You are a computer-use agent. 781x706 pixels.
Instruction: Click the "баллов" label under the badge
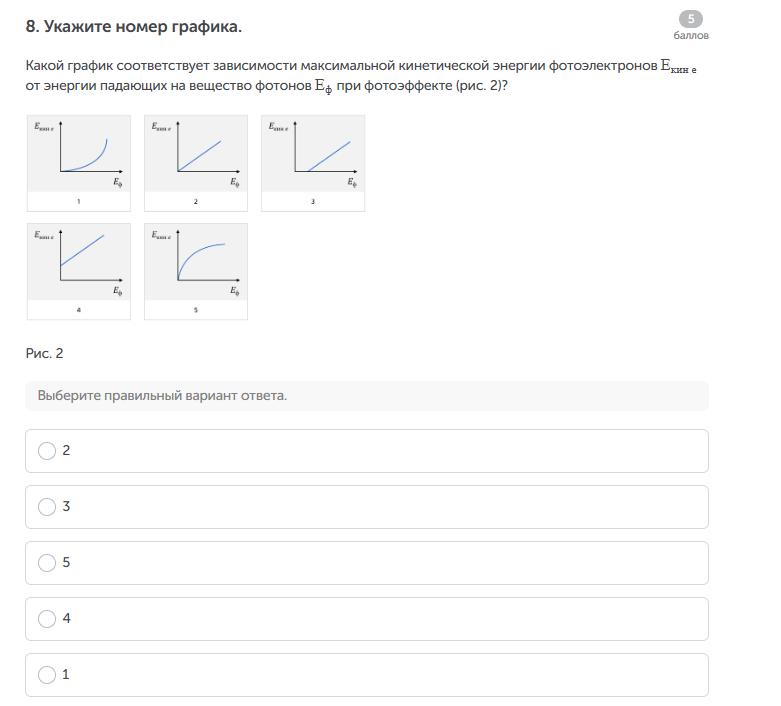click(690, 35)
